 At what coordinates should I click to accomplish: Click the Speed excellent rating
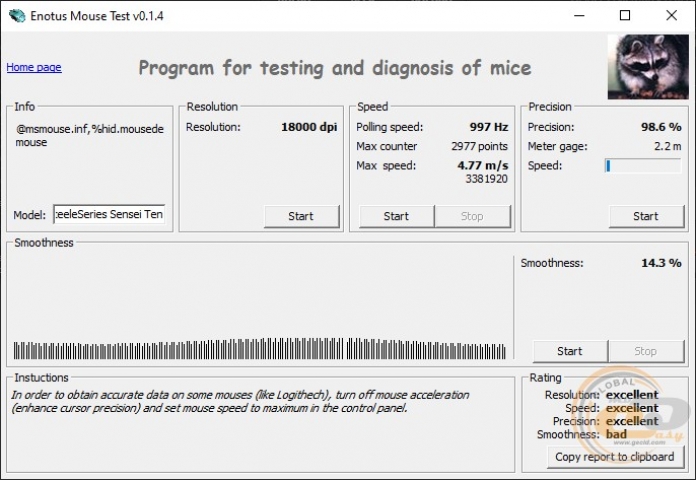pyautogui.click(x=632, y=408)
